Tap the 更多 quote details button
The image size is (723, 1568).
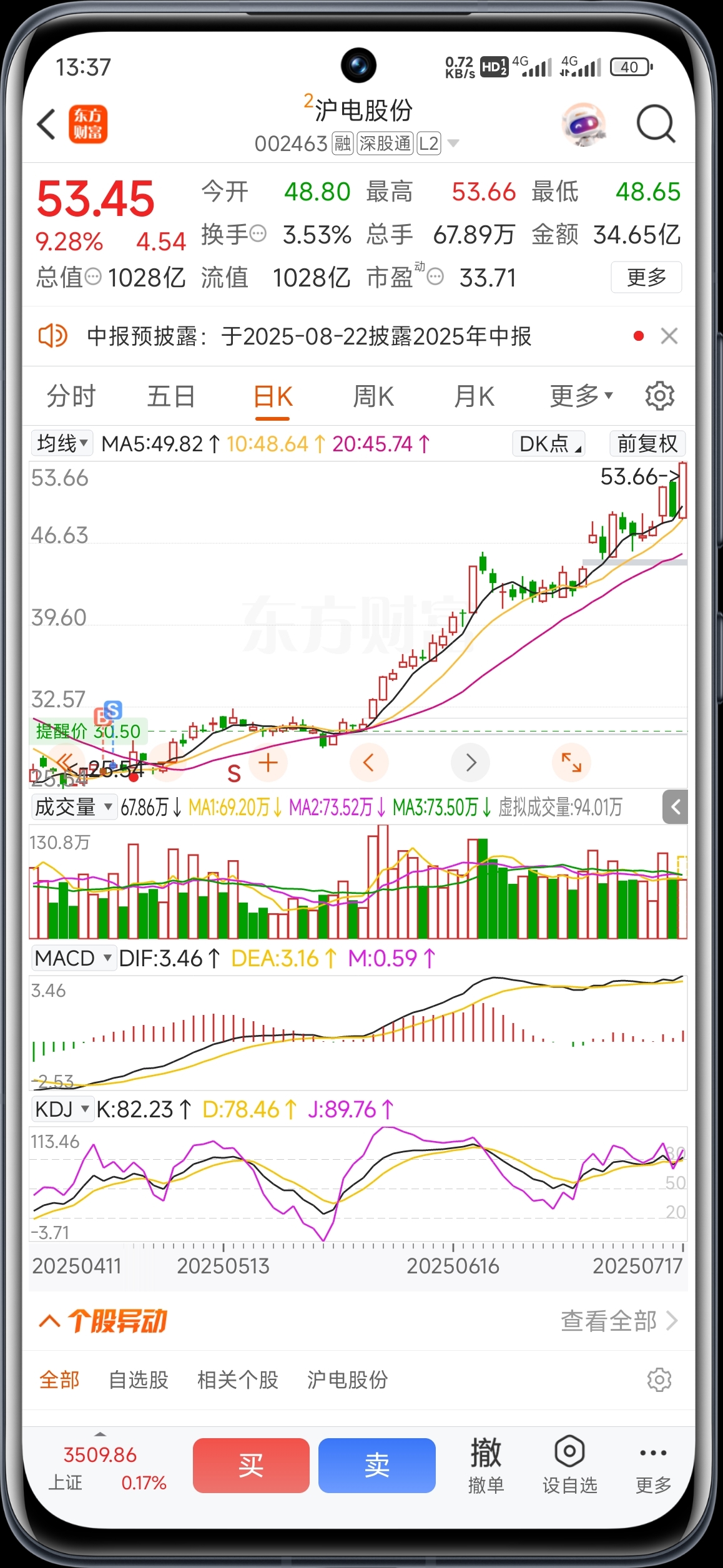(646, 277)
